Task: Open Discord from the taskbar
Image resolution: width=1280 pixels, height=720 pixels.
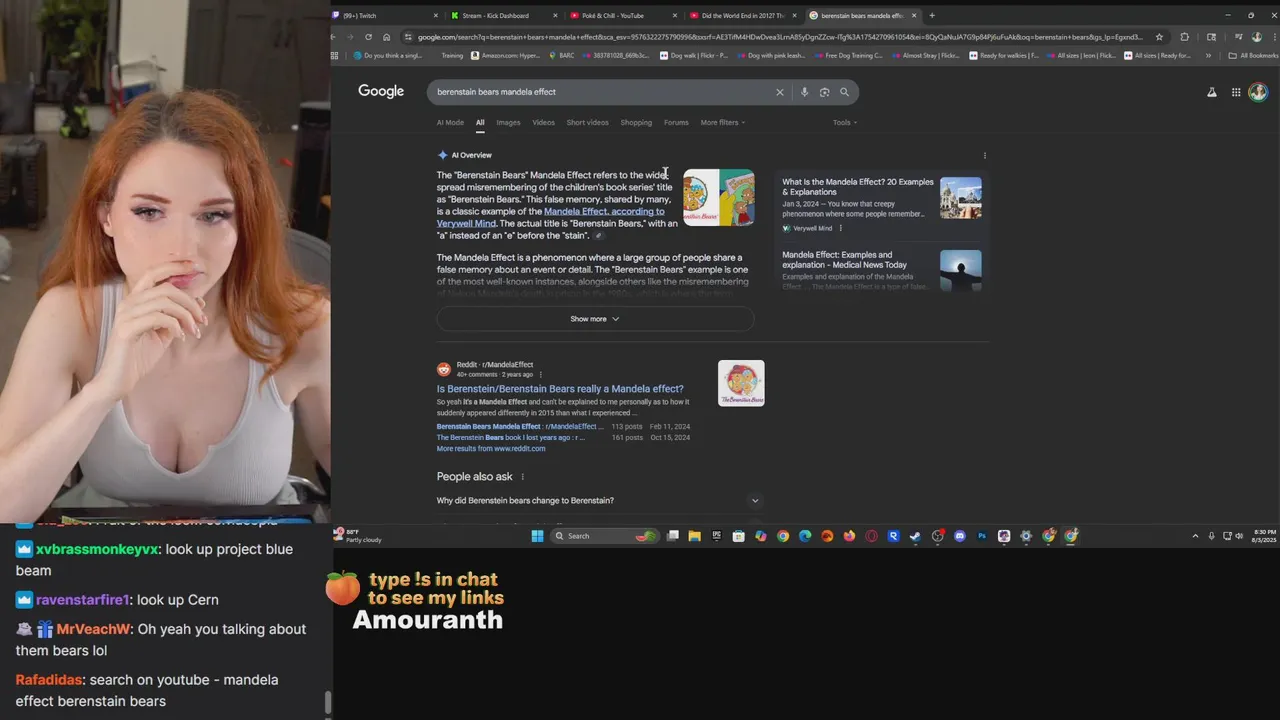Action: 960,536
